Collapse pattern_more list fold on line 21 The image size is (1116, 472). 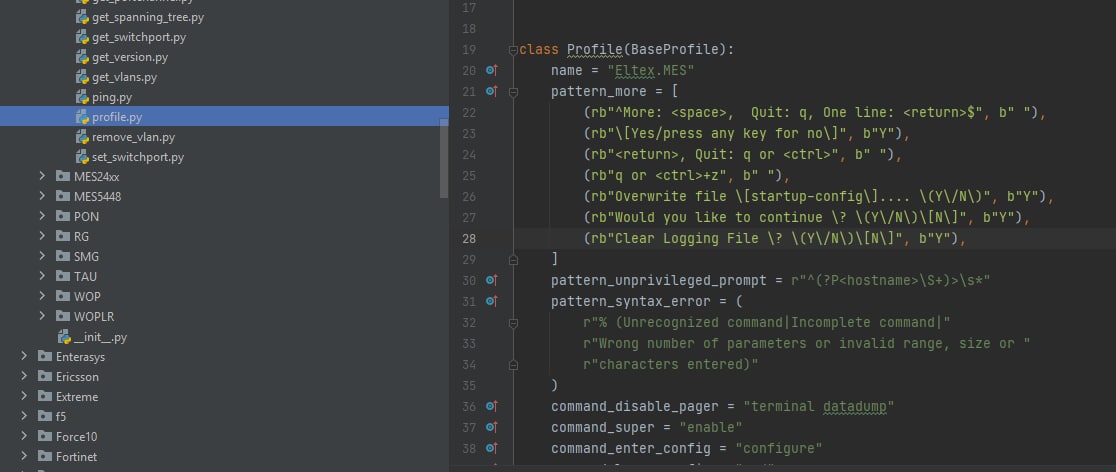coord(513,92)
